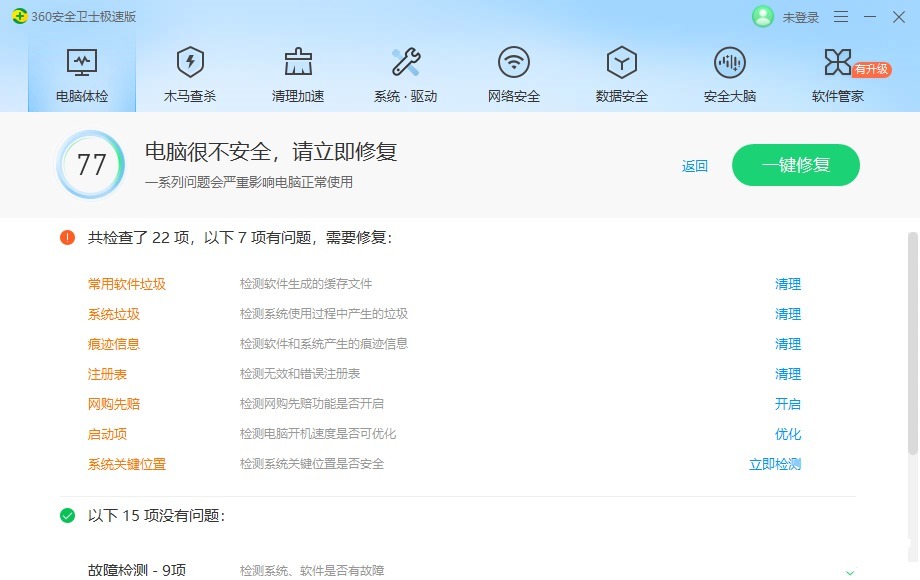
Task: Open the 清理加速 broom icon
Action: click(x=298, y=62)
